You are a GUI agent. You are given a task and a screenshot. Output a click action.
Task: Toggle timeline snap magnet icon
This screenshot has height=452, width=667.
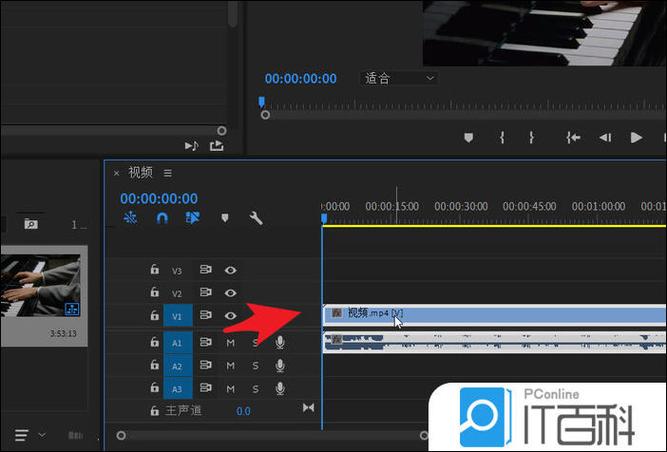162,218
